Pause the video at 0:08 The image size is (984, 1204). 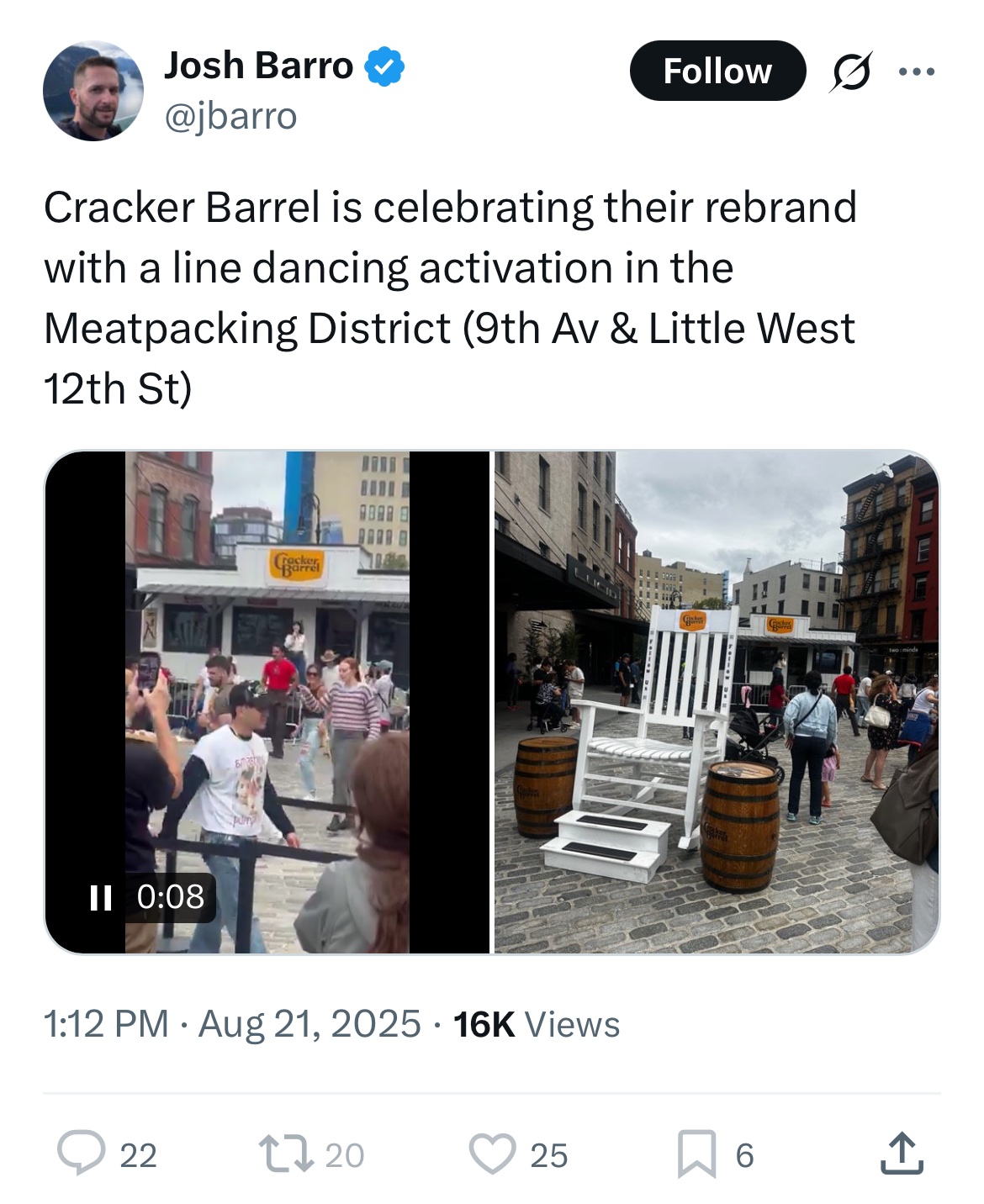pos(101,898)
